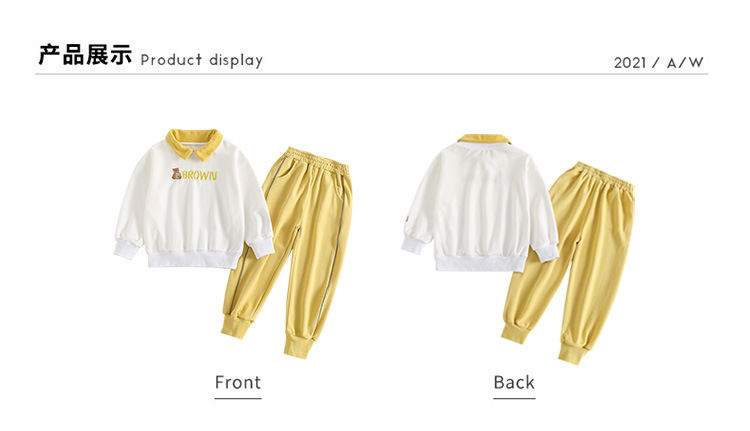Viewport: 750px width, 431px height.
Task: Click the elastic waistband of back pants
Action: tap(604, 176)
